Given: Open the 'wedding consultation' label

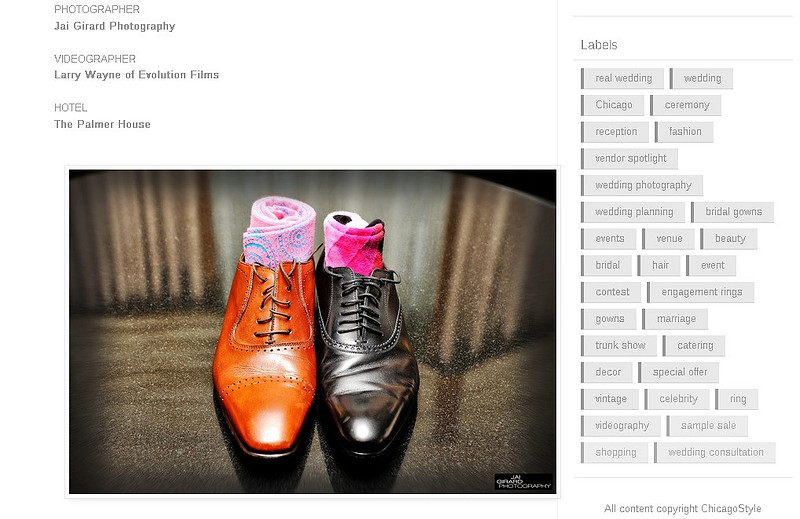Looking at the screenshot, I should pos(715,453).
